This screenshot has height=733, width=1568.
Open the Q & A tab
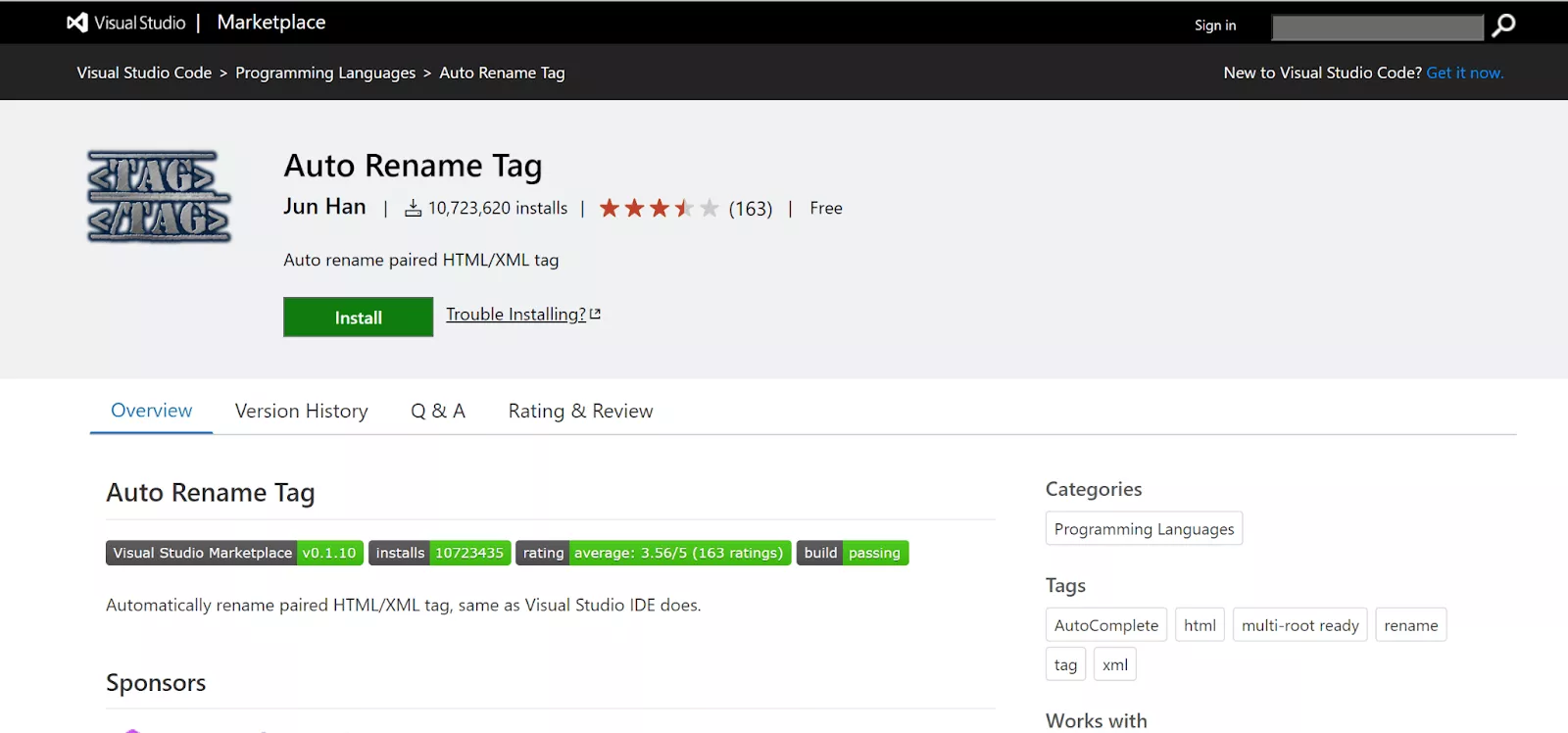coord(437,412)
